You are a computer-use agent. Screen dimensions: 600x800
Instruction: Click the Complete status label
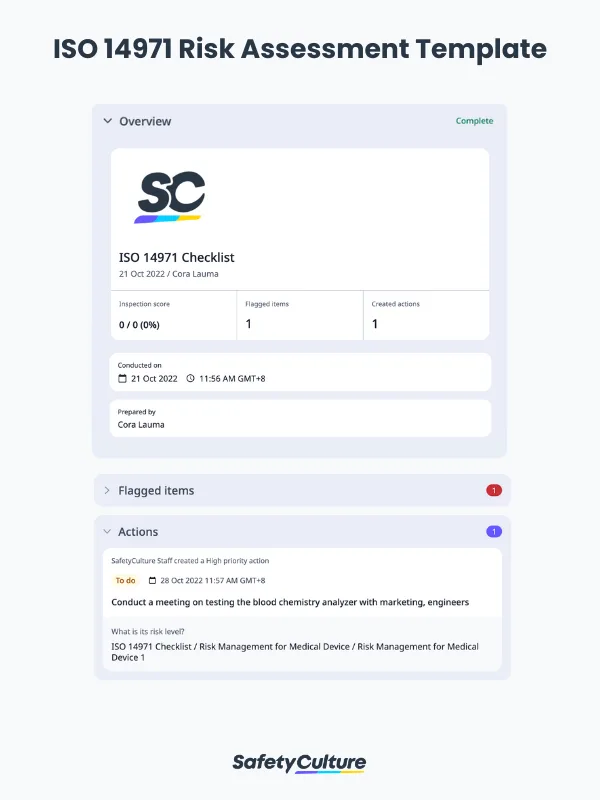coord(474,121)
